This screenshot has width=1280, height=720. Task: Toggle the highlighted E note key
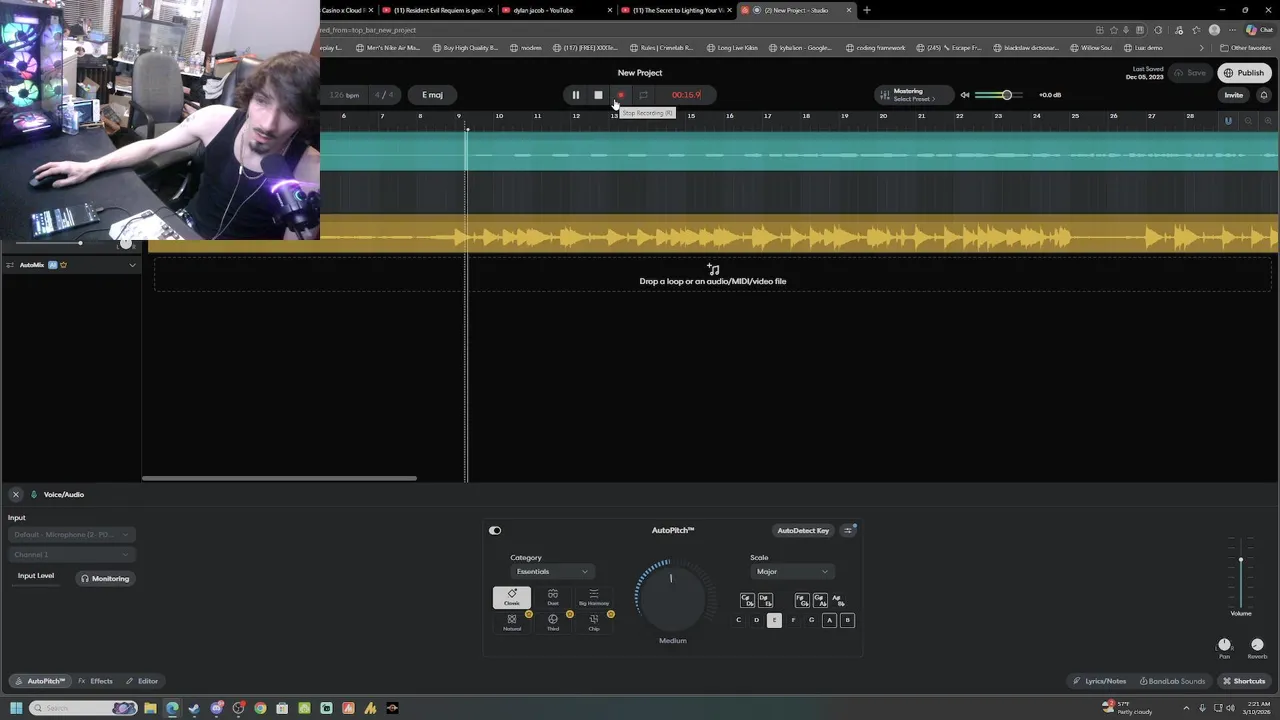point(773,620)
